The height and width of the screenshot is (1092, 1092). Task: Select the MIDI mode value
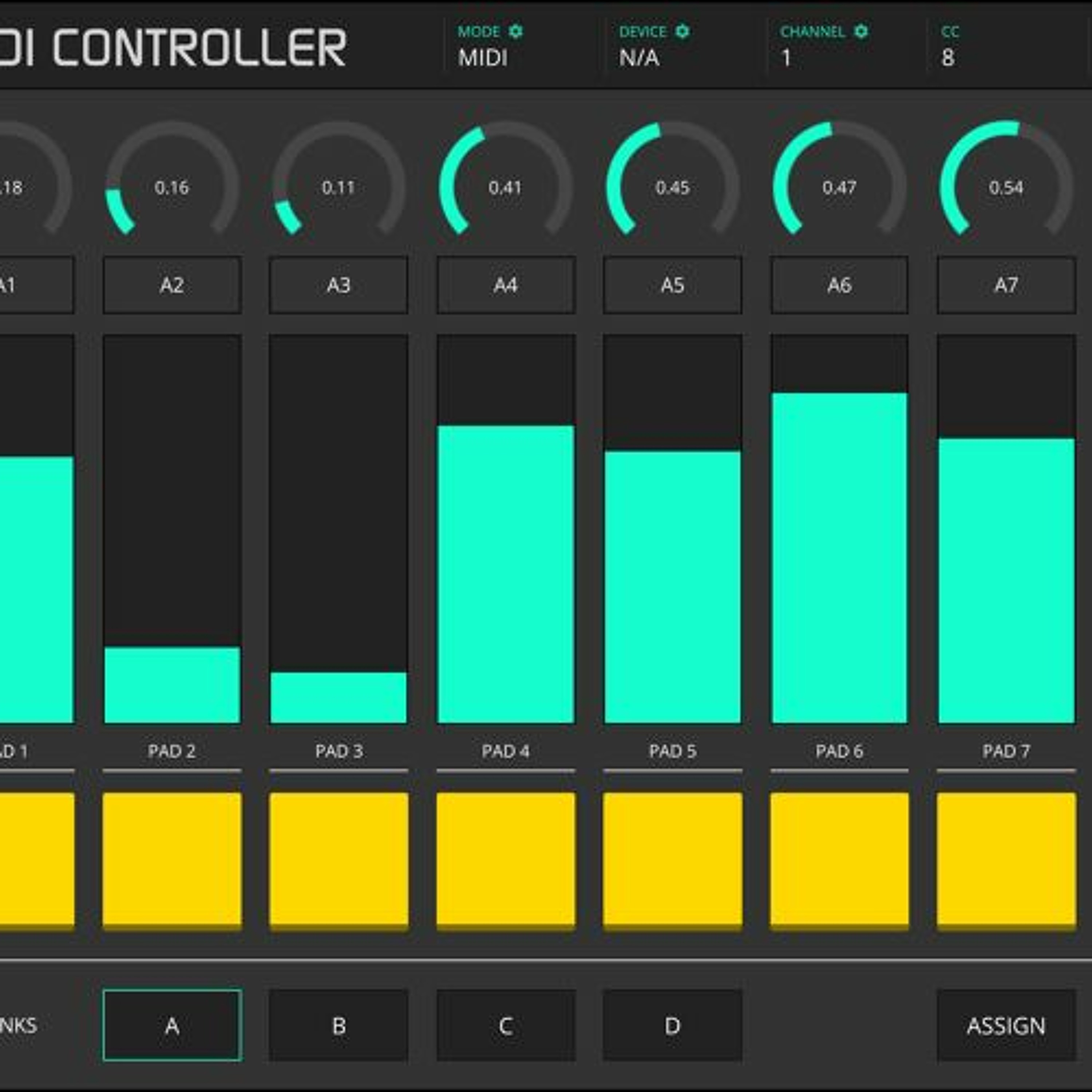[x=483, y=58]
